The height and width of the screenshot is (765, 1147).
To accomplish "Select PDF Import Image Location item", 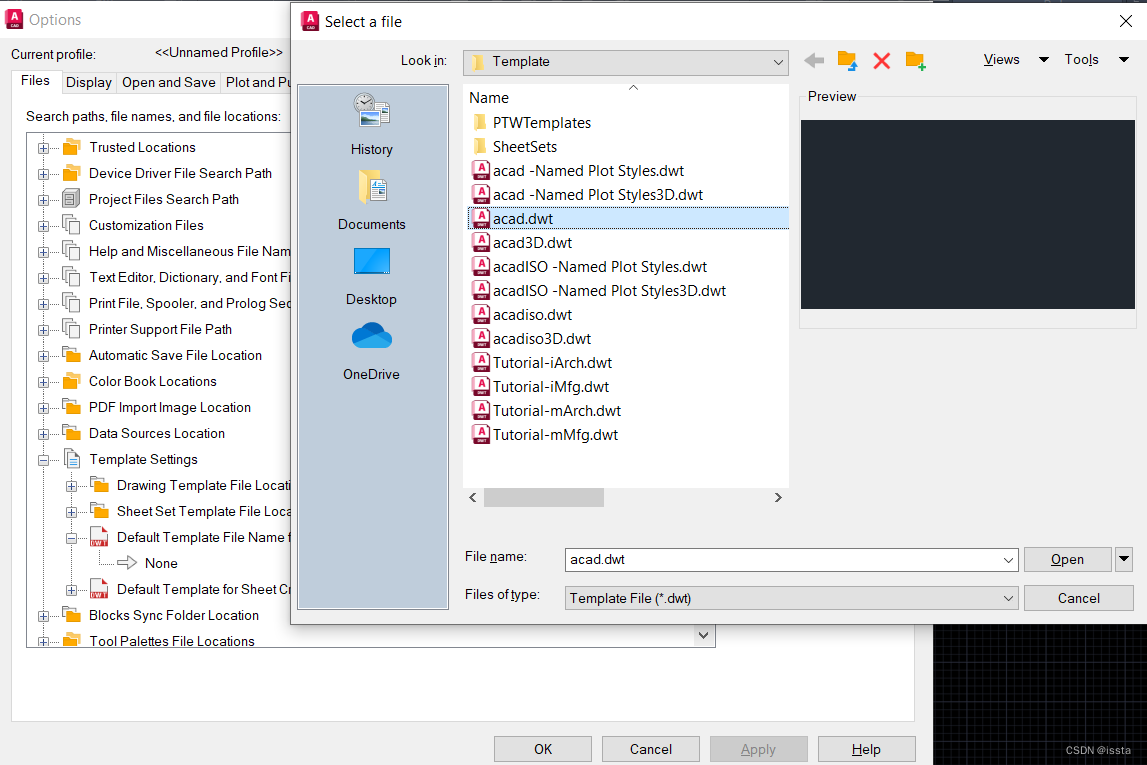I will [170, 408].
